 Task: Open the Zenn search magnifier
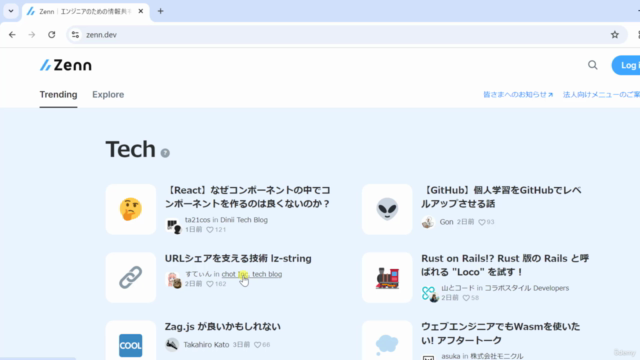[593, 65]
